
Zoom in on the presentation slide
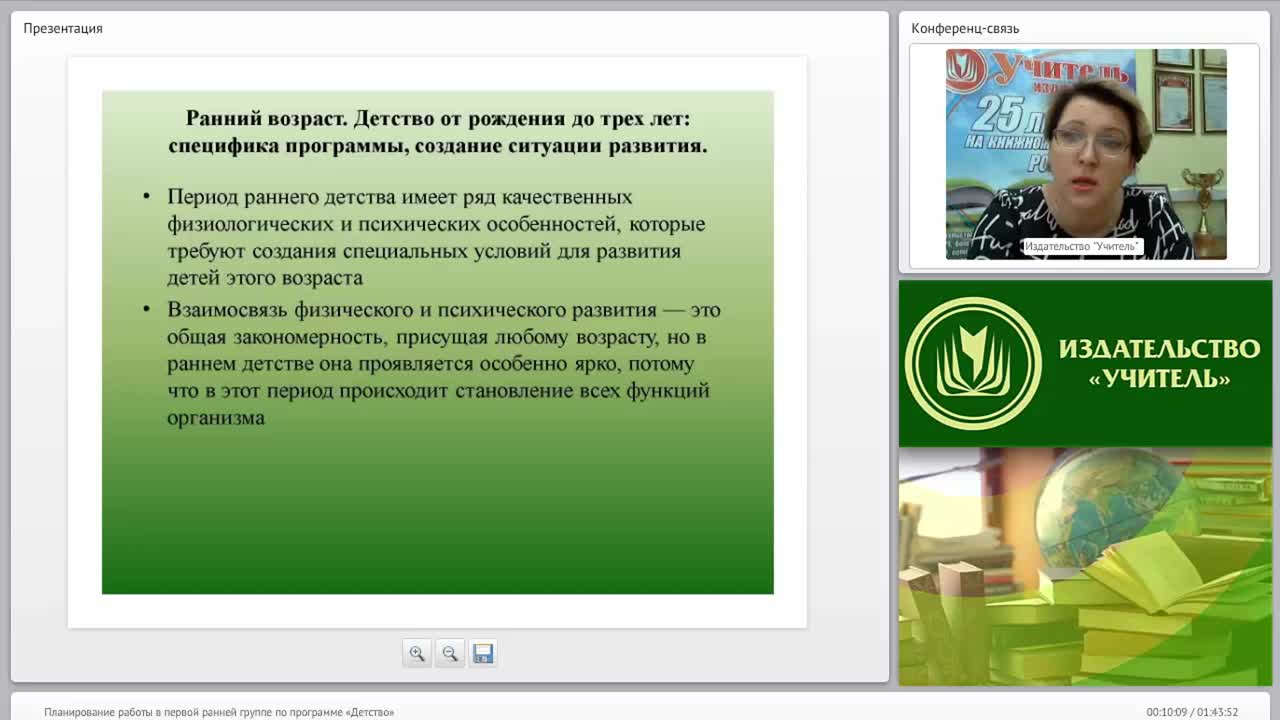coord(417,654)
